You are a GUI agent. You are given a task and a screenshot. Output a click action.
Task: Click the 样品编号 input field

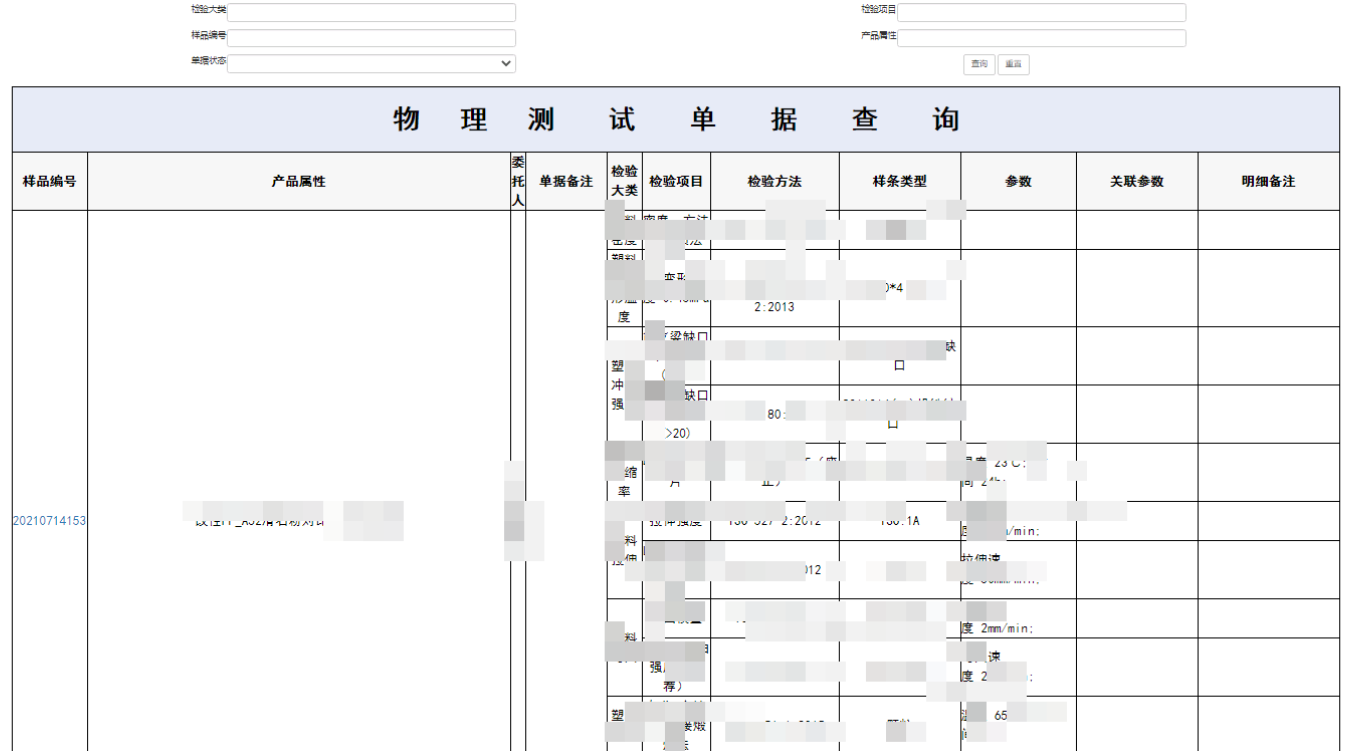tap(372, 38)
